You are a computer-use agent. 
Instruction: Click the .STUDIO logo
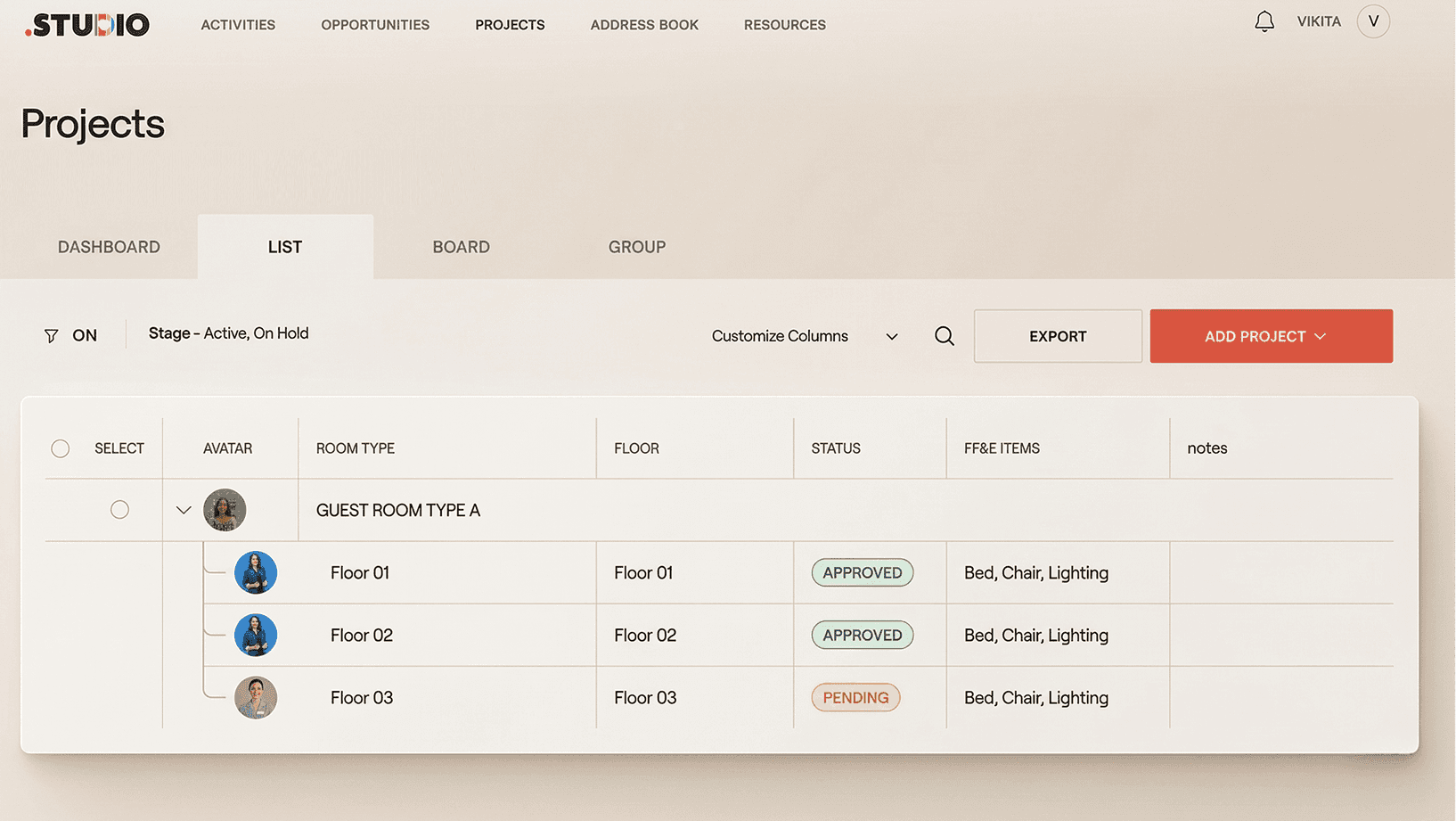(x=86, y=24)
